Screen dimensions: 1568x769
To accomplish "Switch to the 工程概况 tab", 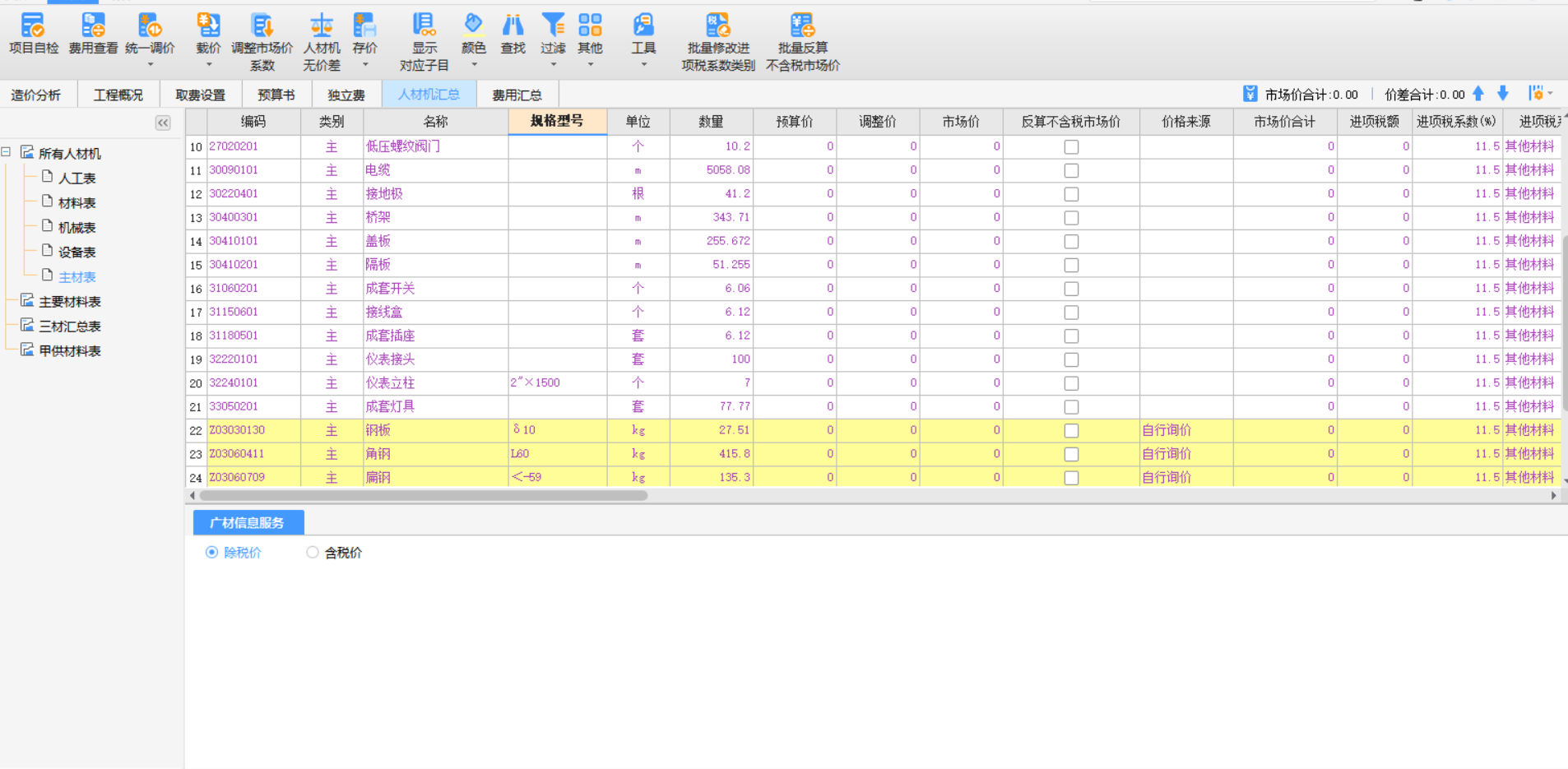I will click(118, 95).
